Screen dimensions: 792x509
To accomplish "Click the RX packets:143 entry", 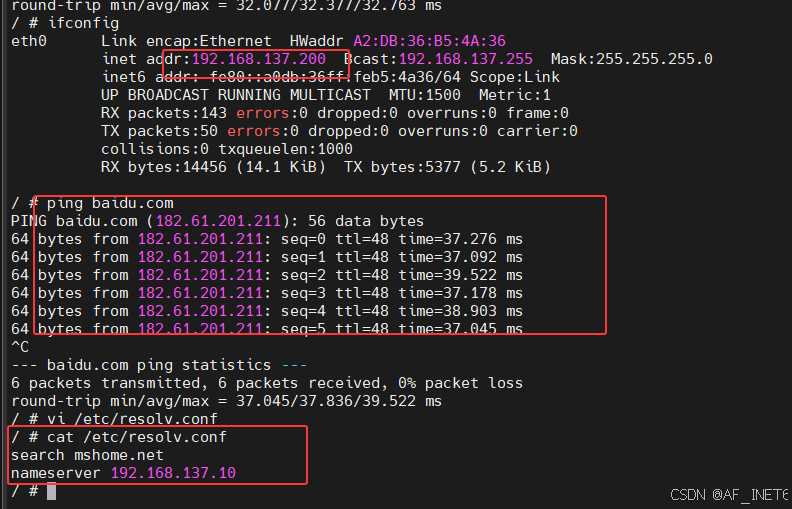I will [x=164, y=113].
